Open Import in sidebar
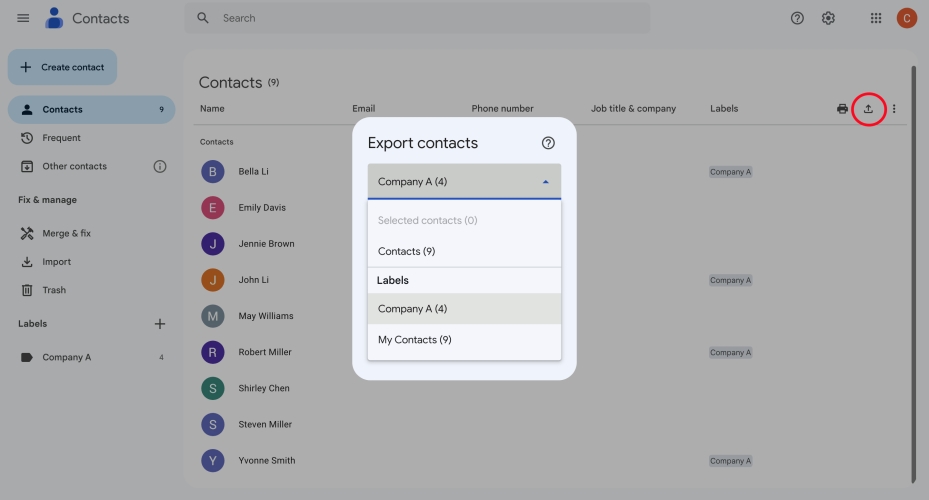929x500 pixels. 91,262
